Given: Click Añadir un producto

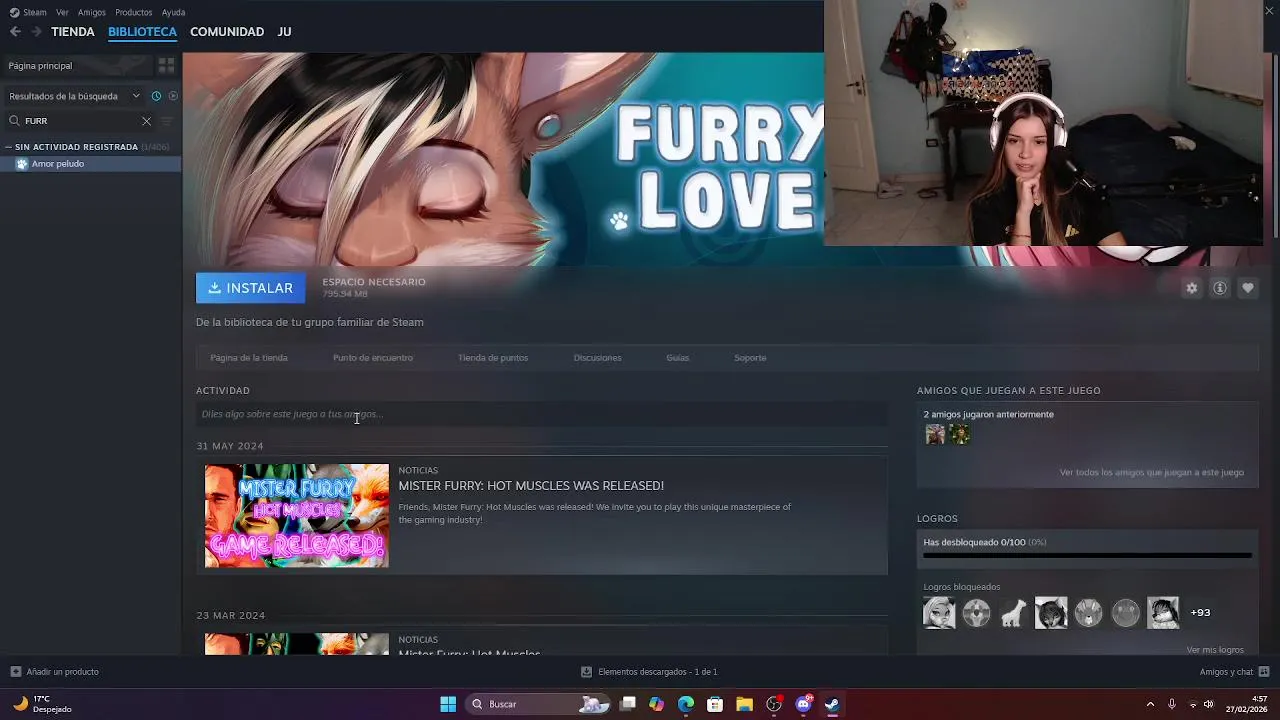Looking at the screenshot, I should pyautogui.click(x=54, y=672).
